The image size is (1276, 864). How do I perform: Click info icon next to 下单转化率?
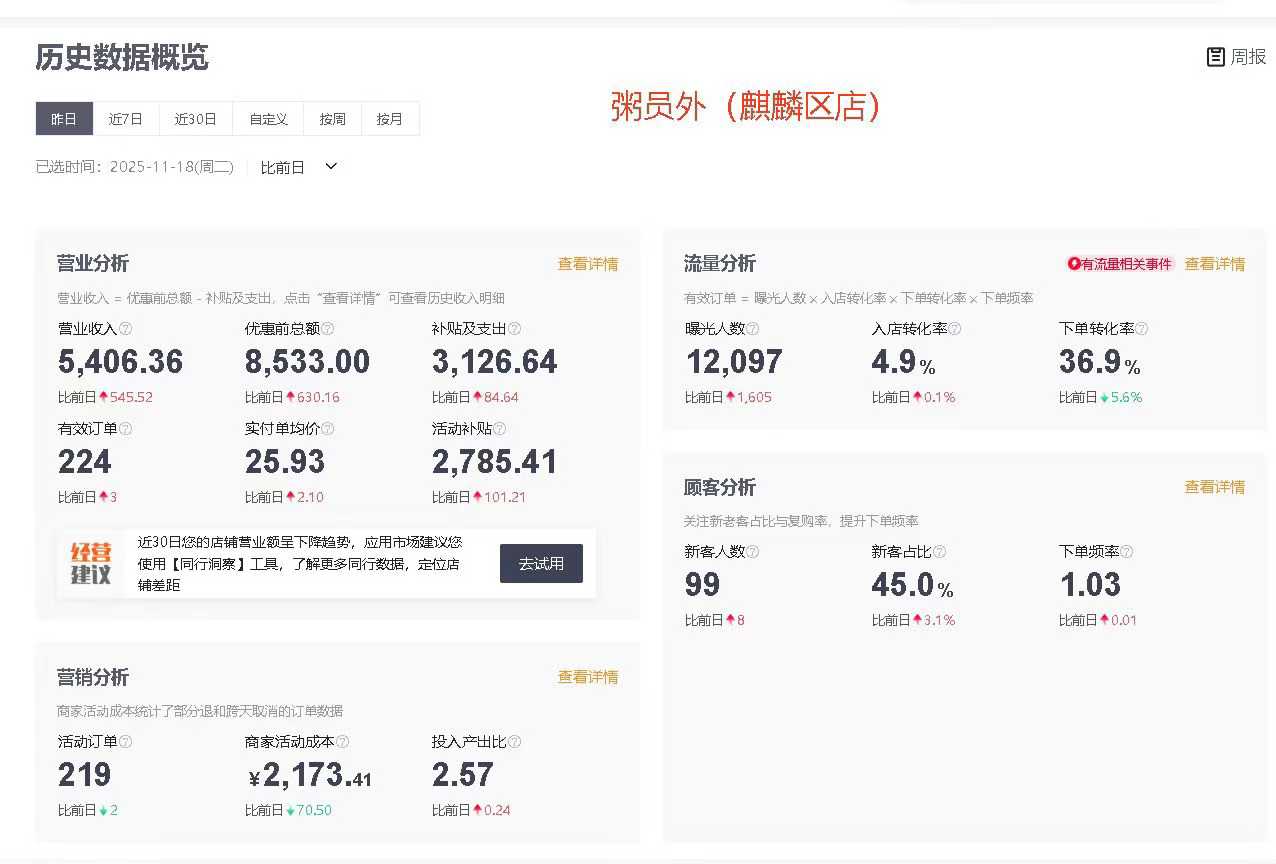click(x=1142, y=329)
